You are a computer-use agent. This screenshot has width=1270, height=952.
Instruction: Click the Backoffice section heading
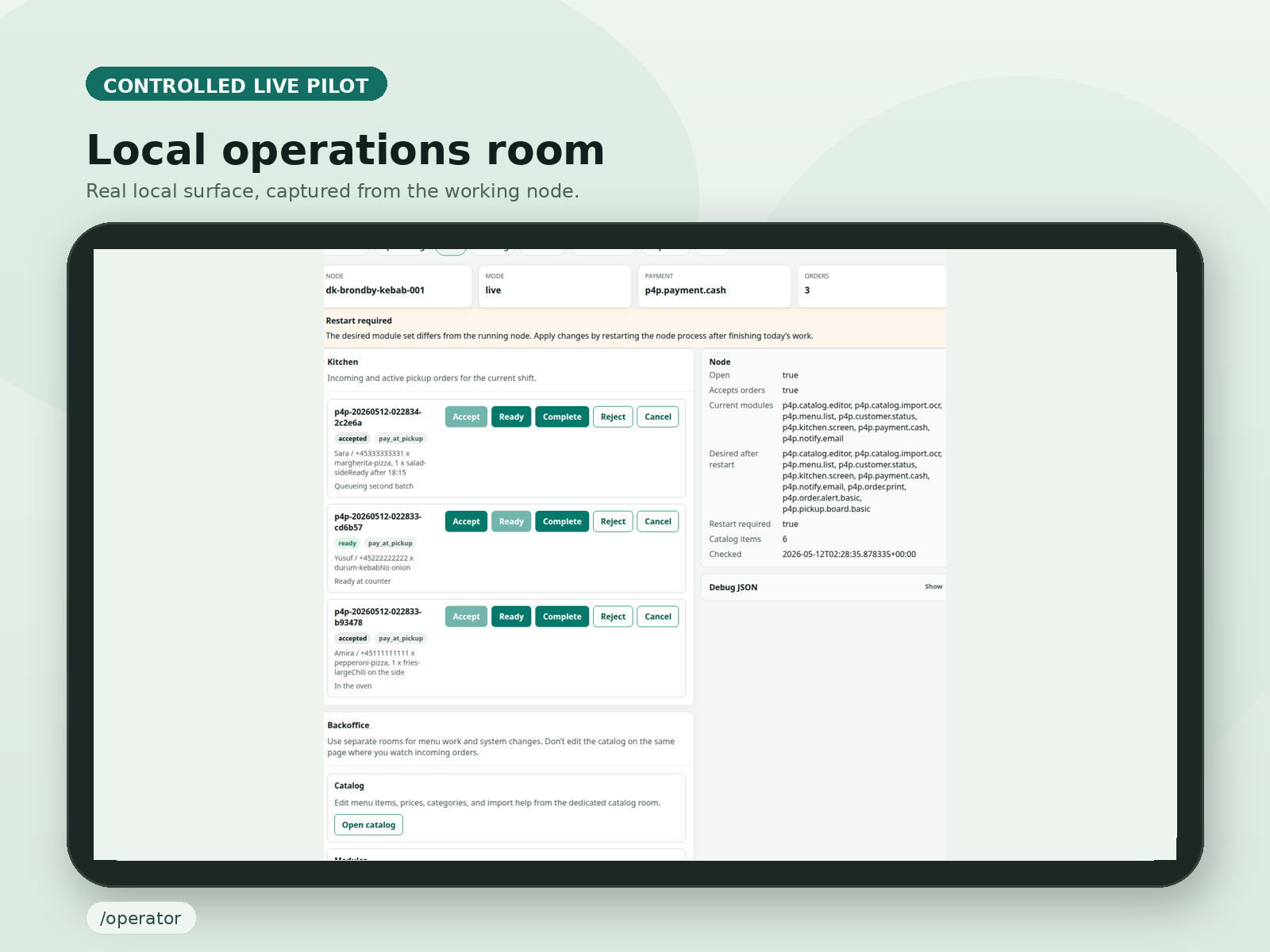(348, 725)
